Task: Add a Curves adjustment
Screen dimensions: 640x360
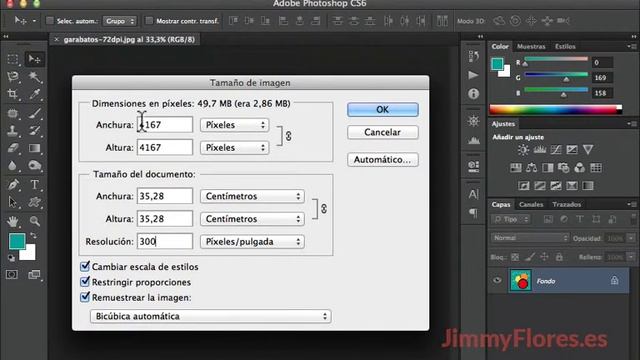Action: pyautogui.click(x=556, y=150)
